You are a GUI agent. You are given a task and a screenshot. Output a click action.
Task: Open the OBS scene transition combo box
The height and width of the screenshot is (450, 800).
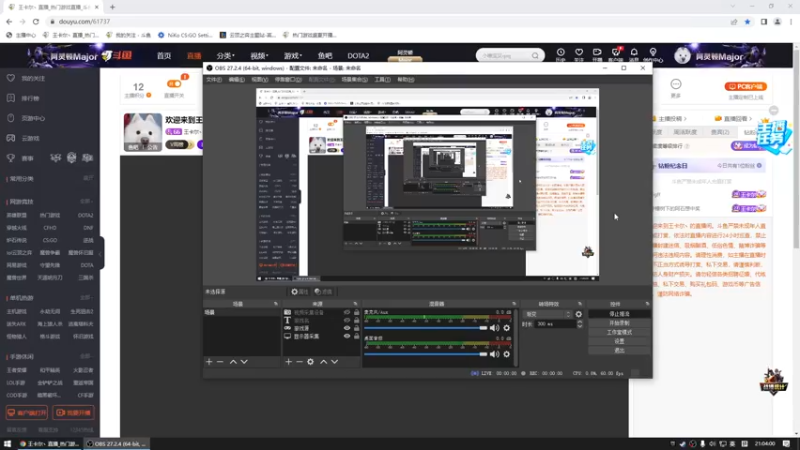548,314
